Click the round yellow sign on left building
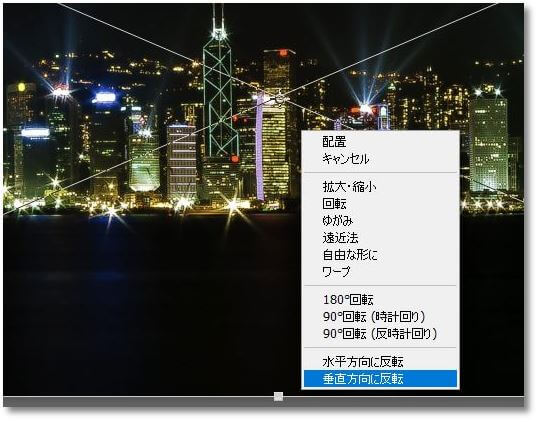This screenshot has height=422, width=539. (x=22, y=87)
